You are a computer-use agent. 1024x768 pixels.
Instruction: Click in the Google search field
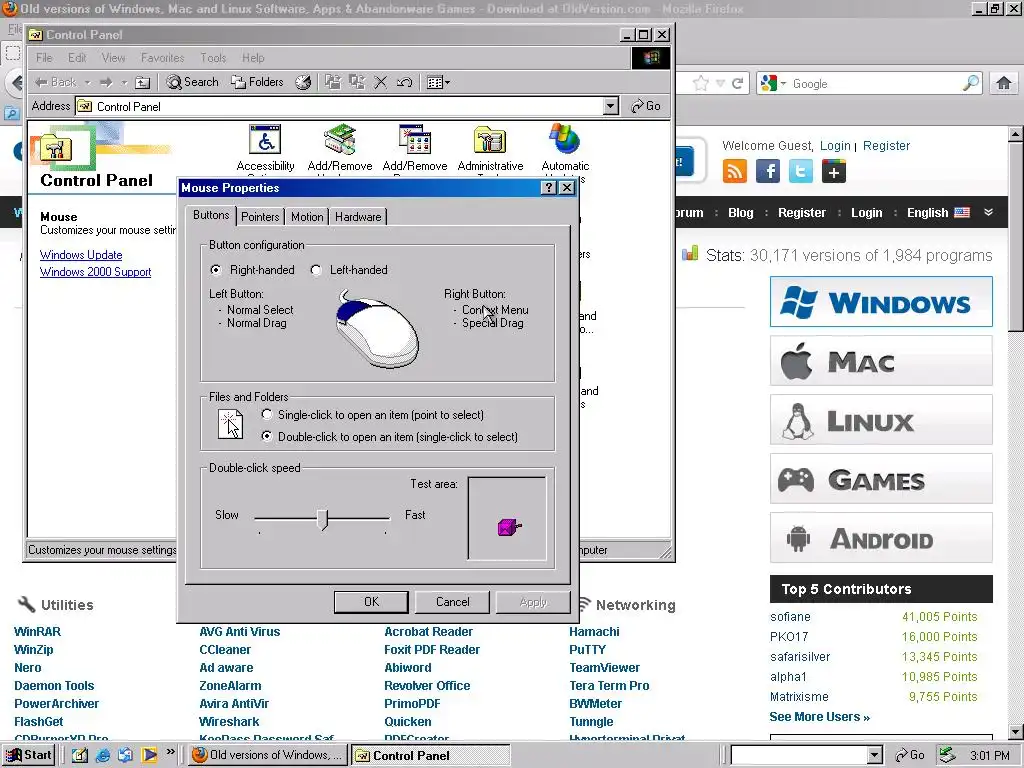[875, 84]
